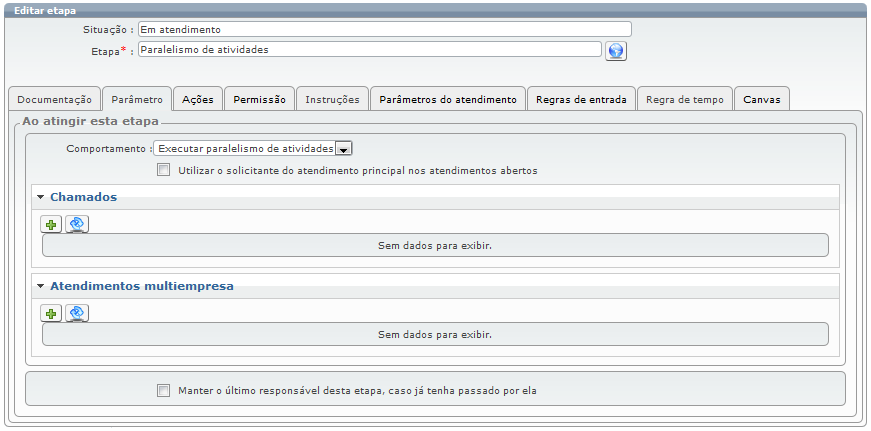Select the Permissão tab
The image size is (871, 431).
[259, 100]
